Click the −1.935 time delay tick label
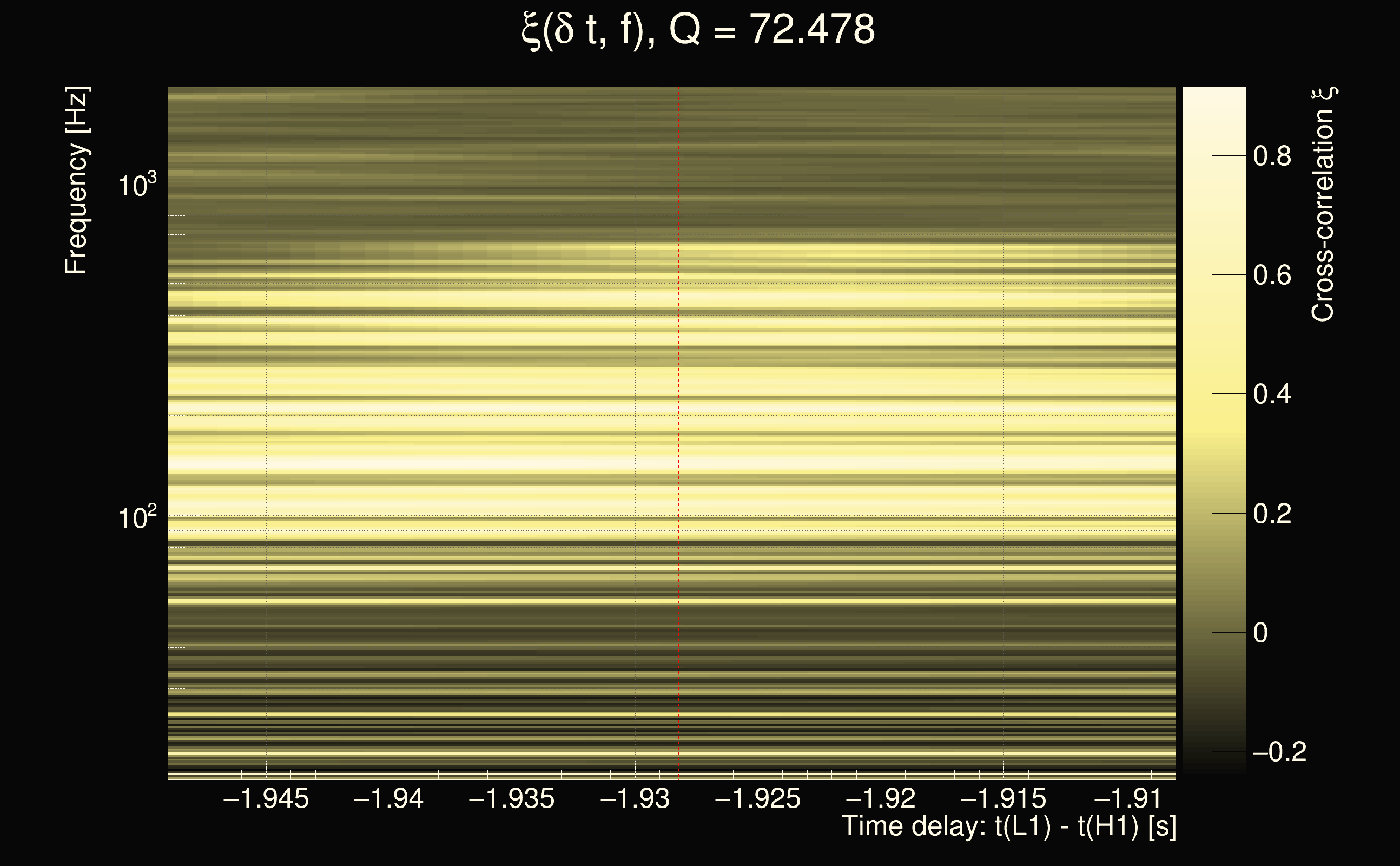The height and width of the screenshot is (866, 1400). pyautogui.click(x=512, y=798)
